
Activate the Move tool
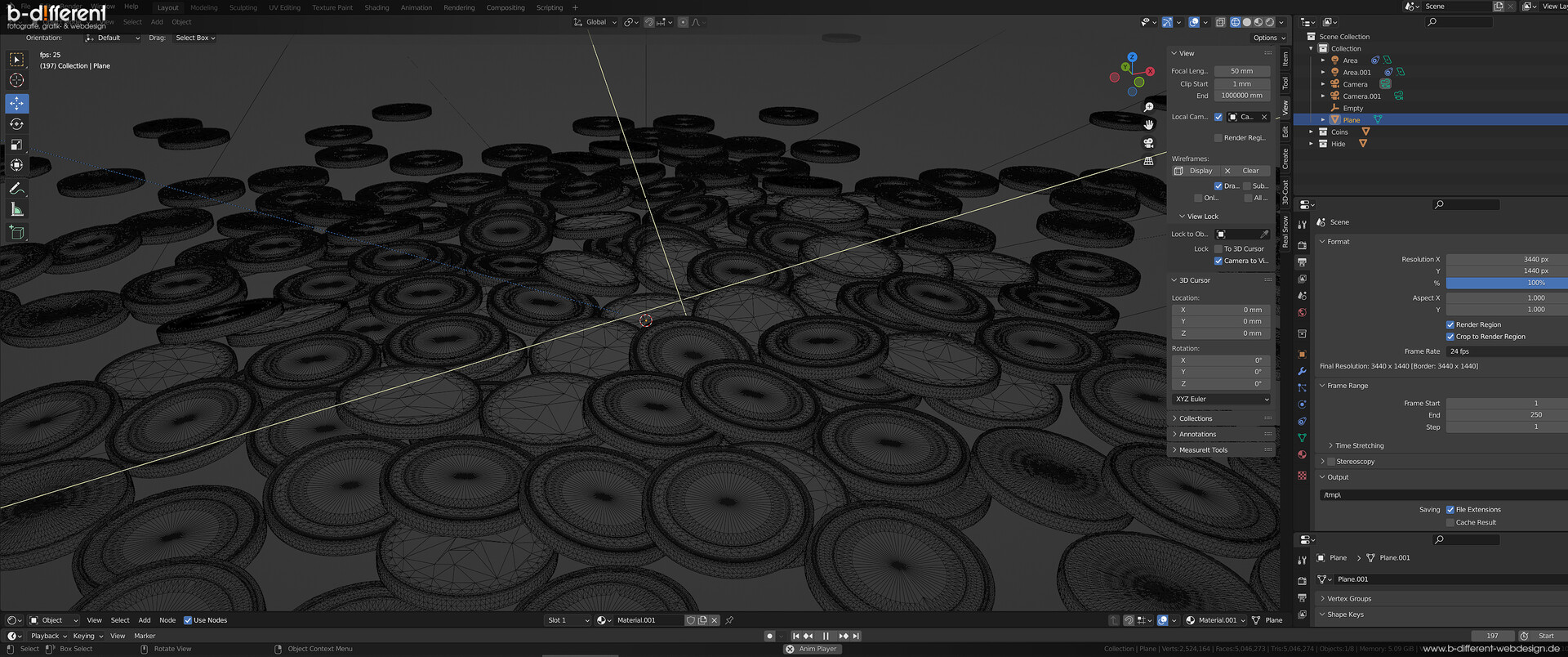(x=16, y=103)
